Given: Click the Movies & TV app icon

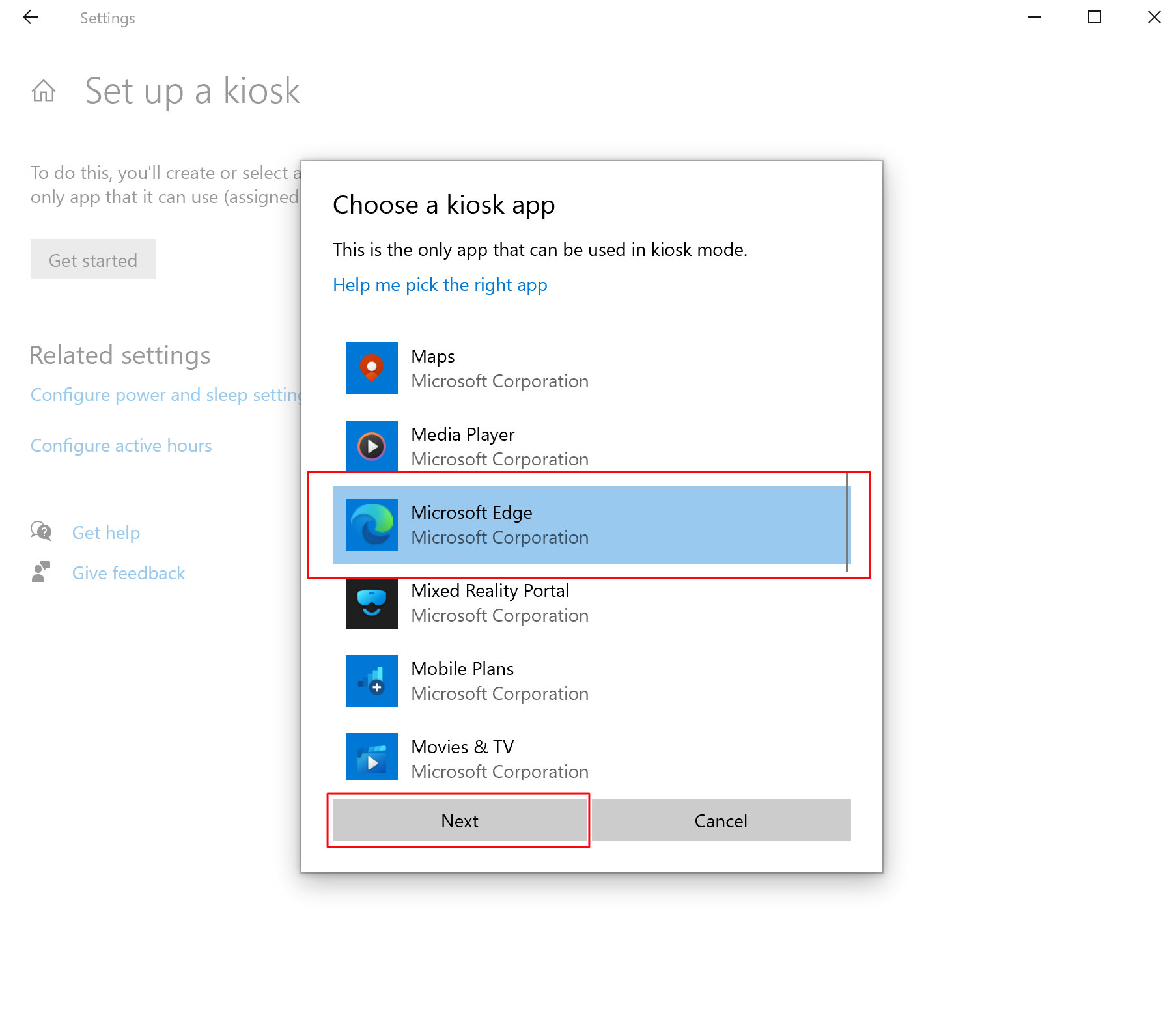Looking at the screenshot, I should click(371, 756).
